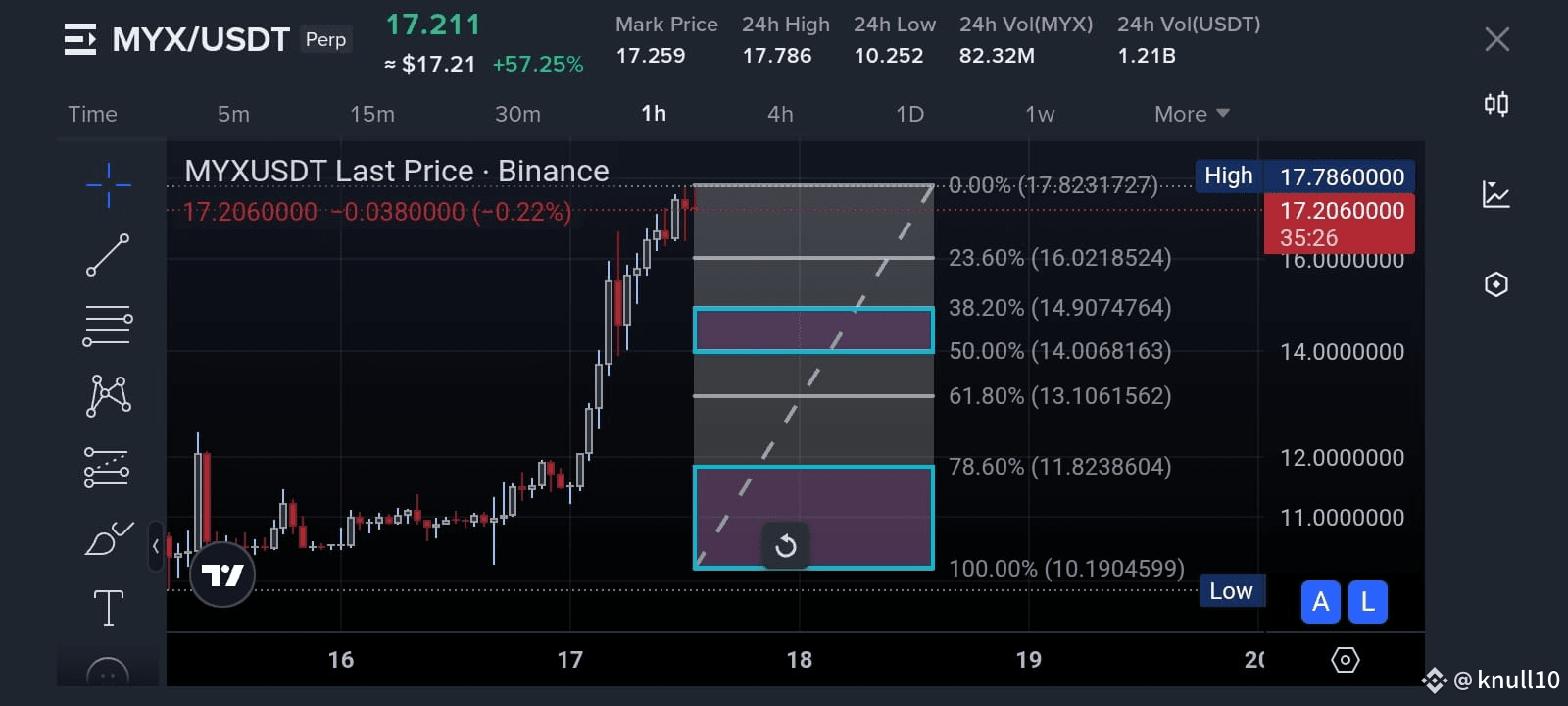This screenshot has height=706, width=1568.
Task: Select the 1w timeframe
Action: point(1040,114)
